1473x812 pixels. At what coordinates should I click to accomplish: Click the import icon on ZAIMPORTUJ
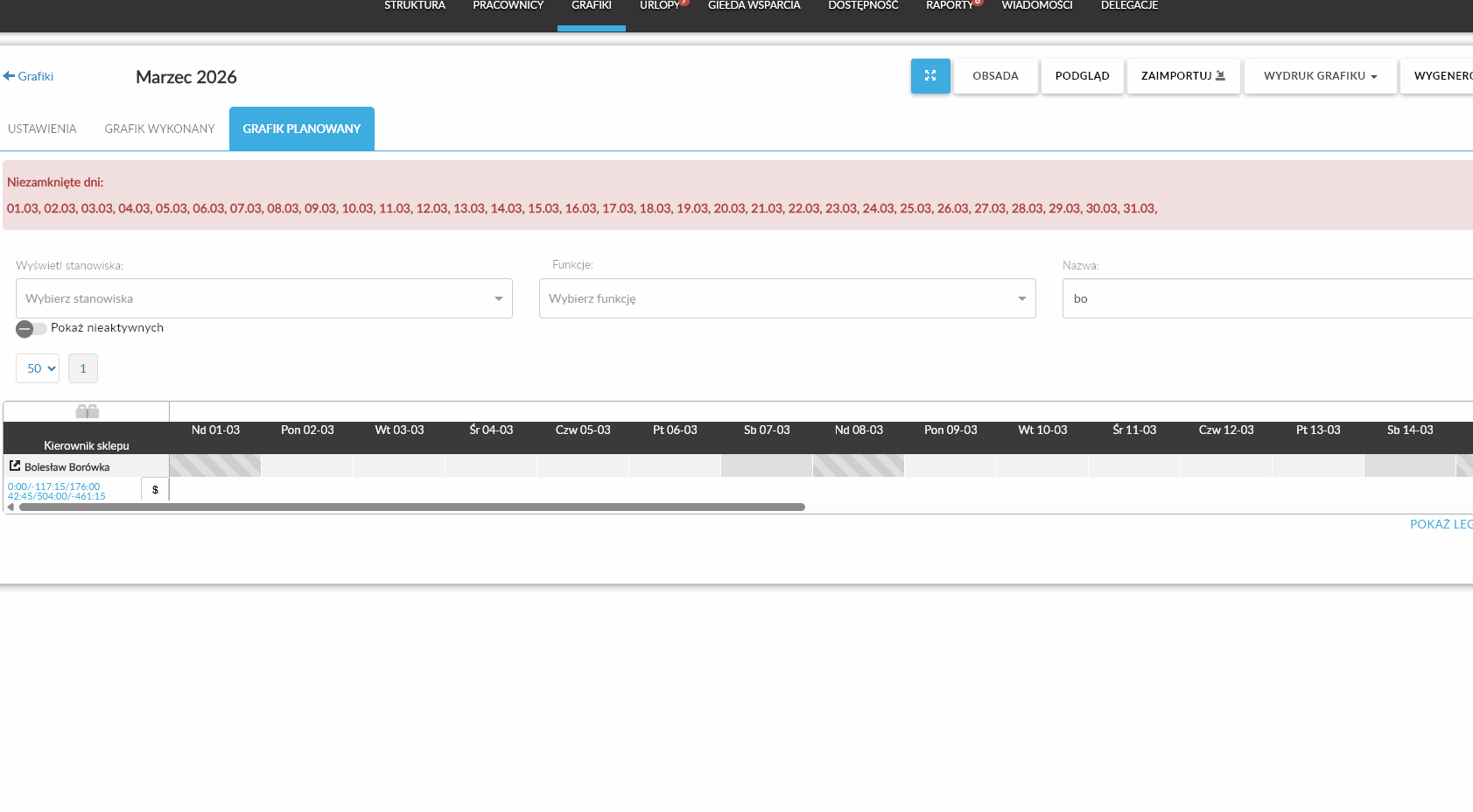[1221, 76]
